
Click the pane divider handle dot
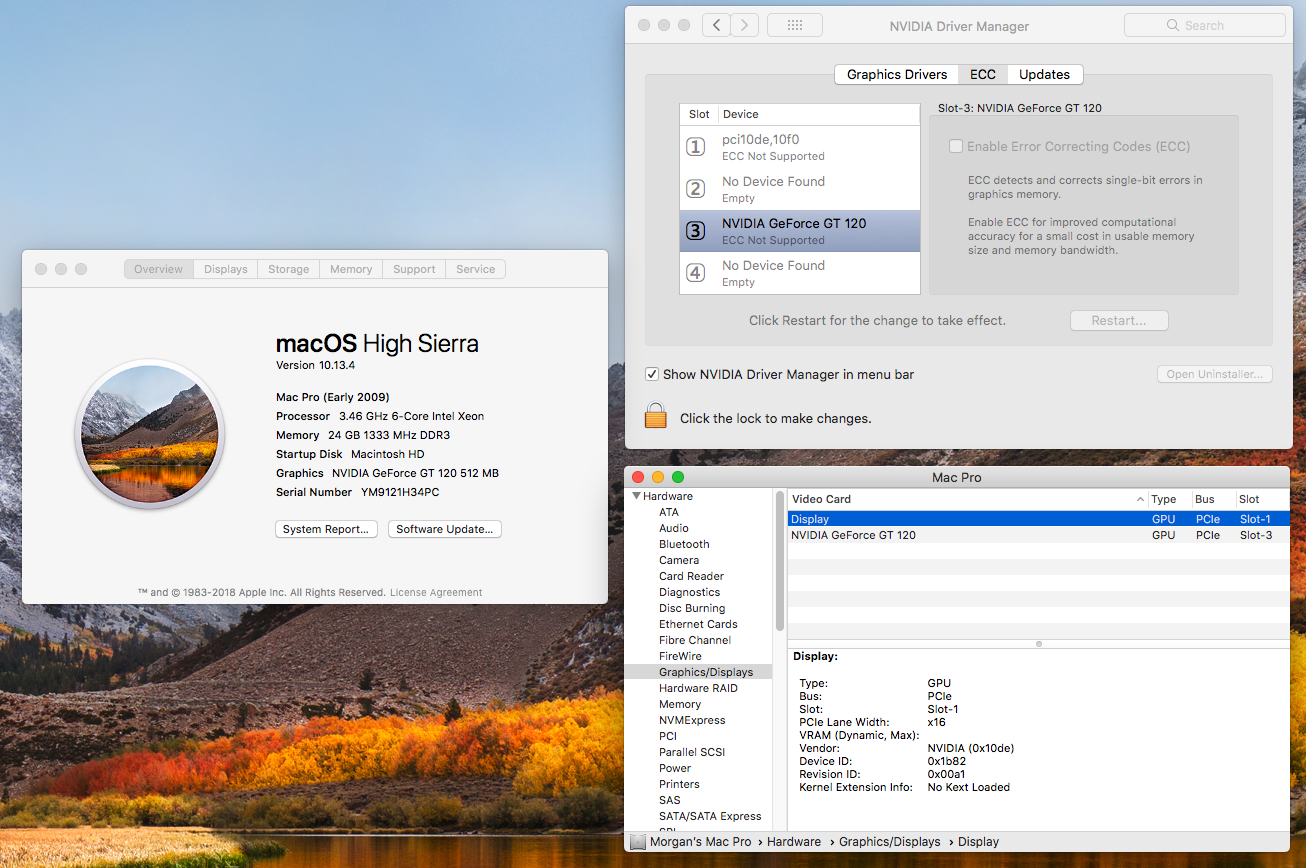pyautogui.click(x=1039, y=644)
